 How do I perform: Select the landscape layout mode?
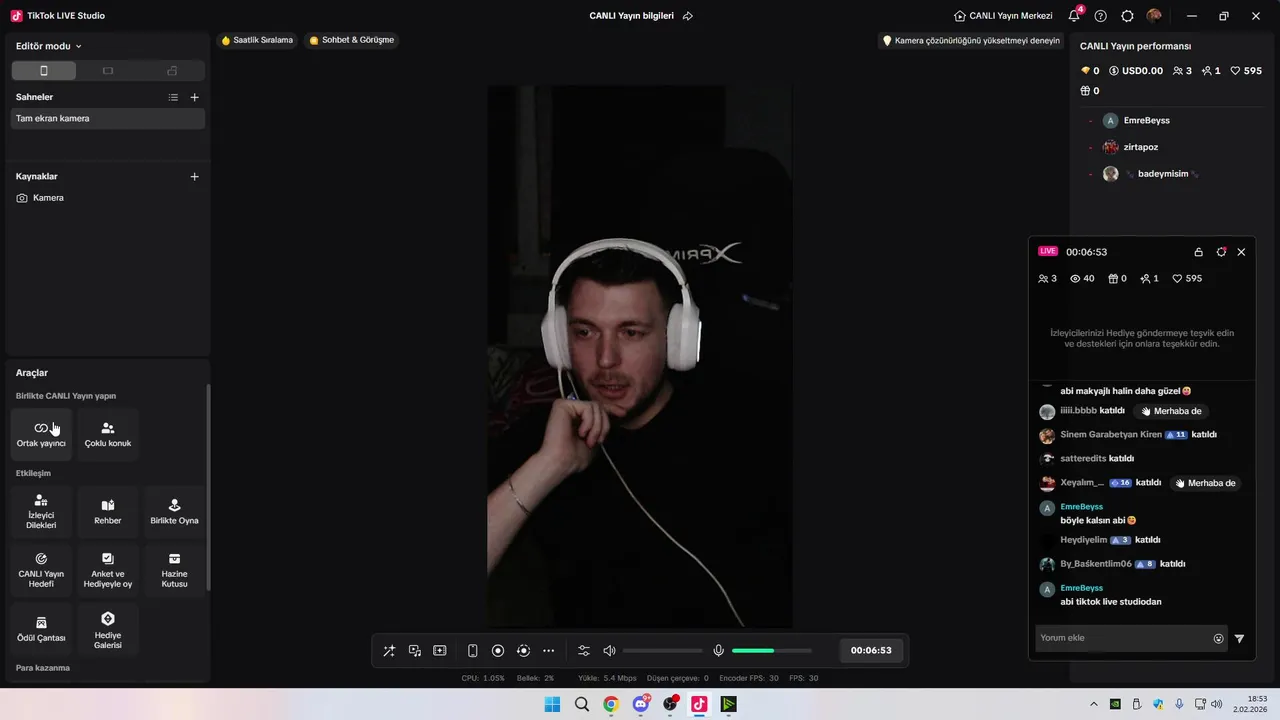(x=108, y=71)
